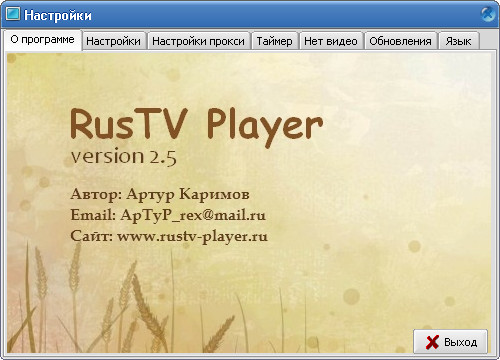This screenshot has height=360, width=500.
Task: Switch to the Язык tab
Action: (459, 41)
